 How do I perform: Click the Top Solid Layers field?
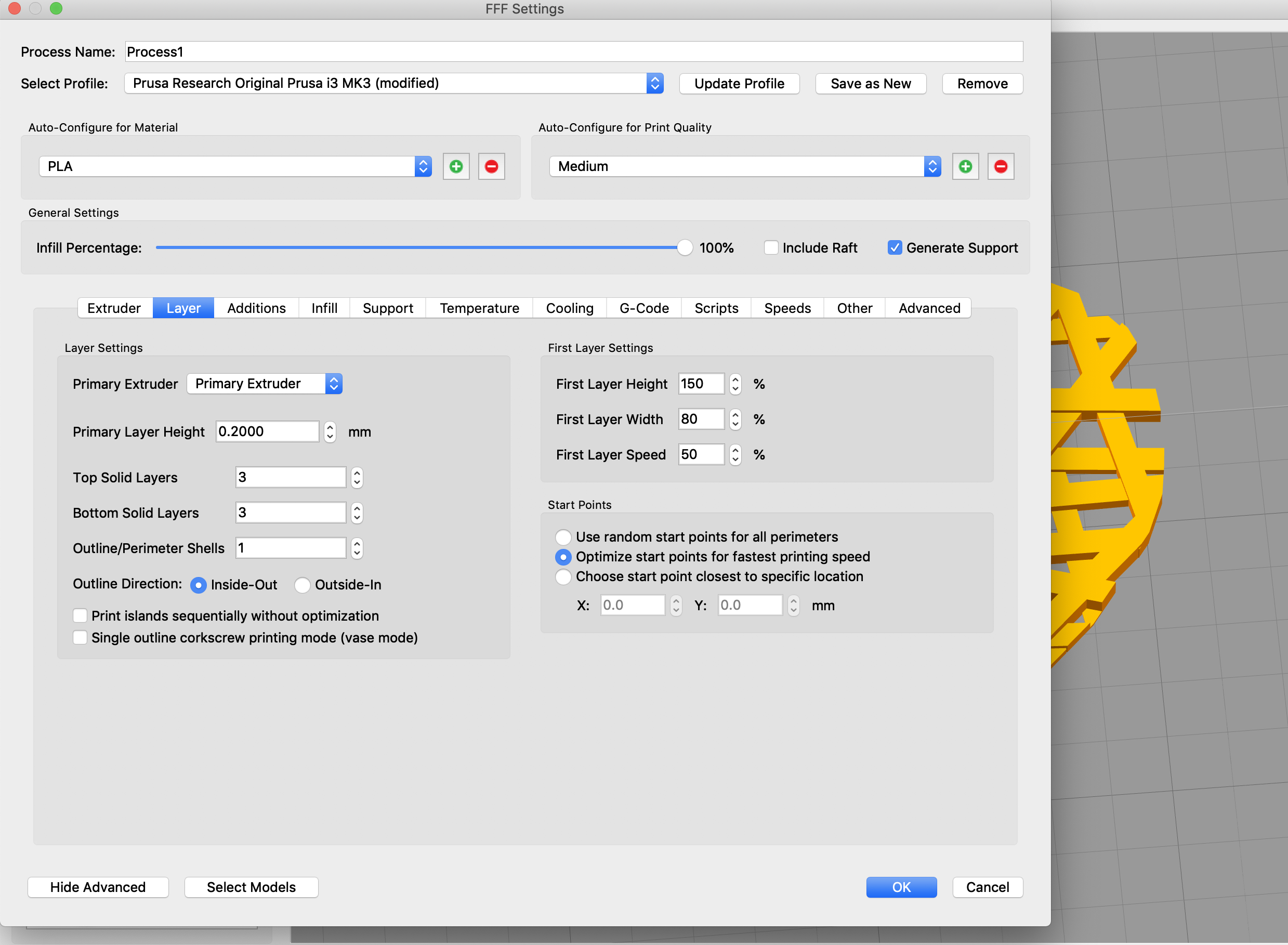coord(291,477)
